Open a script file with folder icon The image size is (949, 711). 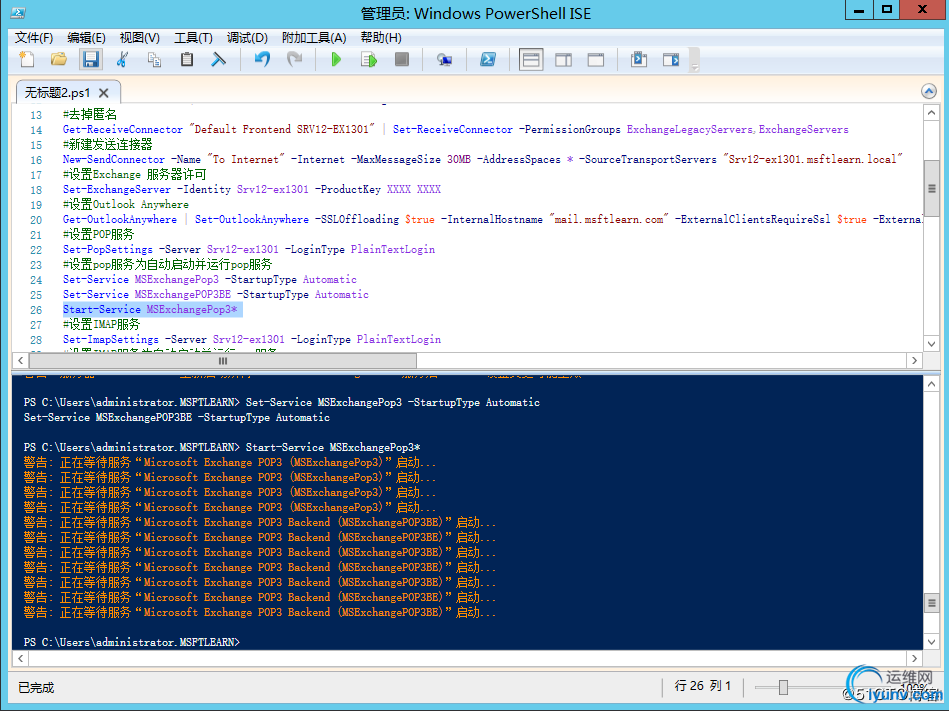pos(58,59)
